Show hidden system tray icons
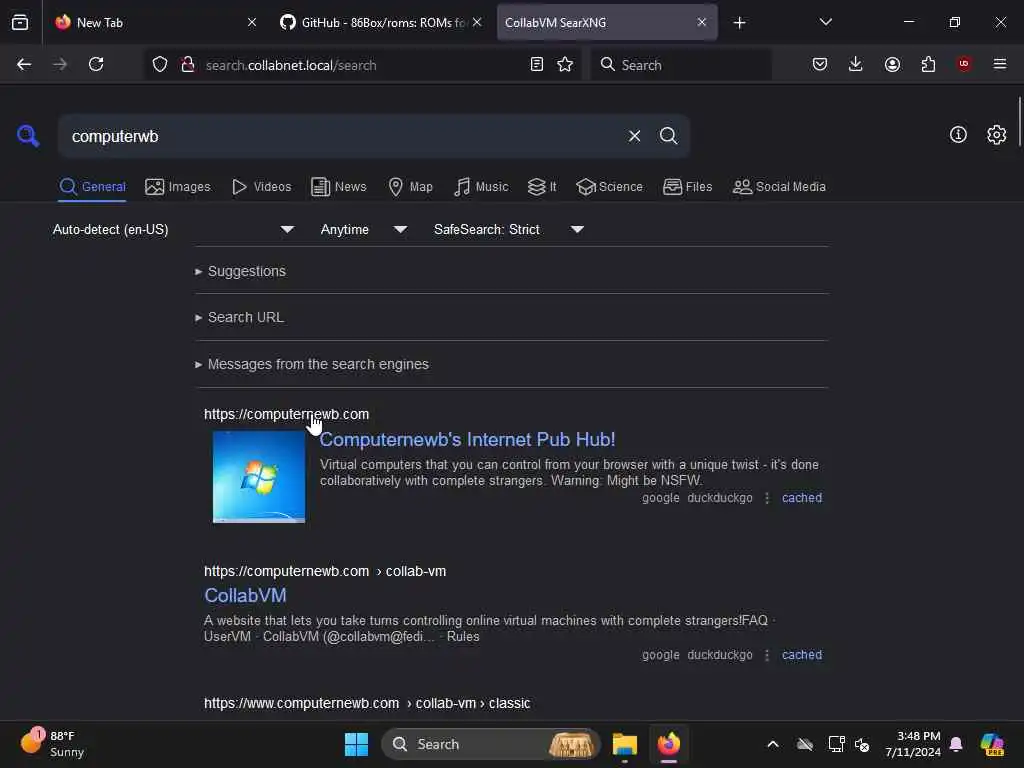1024x768 pixels. click(x=773, y=744)
